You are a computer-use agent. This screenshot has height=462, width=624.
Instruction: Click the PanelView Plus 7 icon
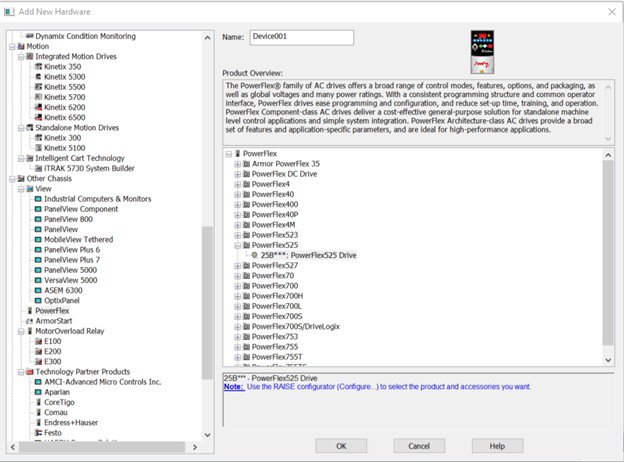point(38,259)
